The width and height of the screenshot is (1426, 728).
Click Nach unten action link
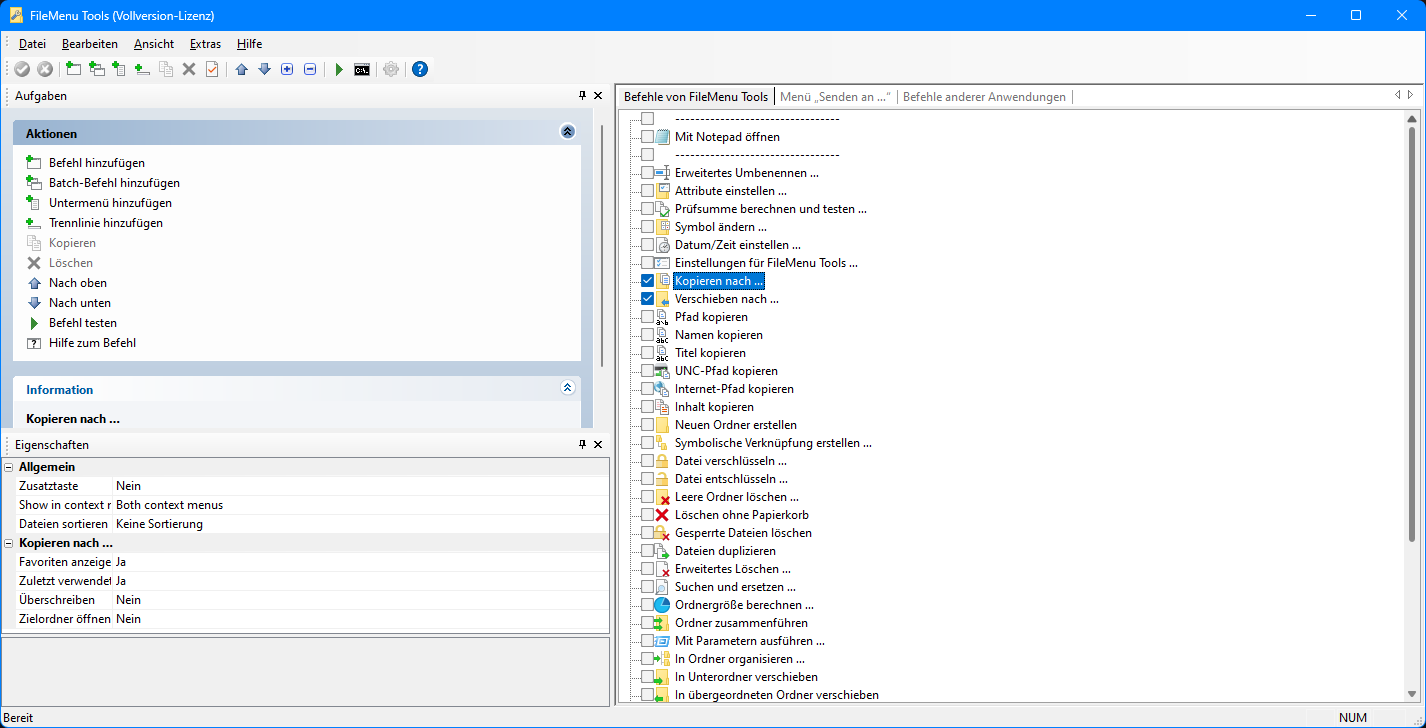pyautogui.click(x=80, y=303)
